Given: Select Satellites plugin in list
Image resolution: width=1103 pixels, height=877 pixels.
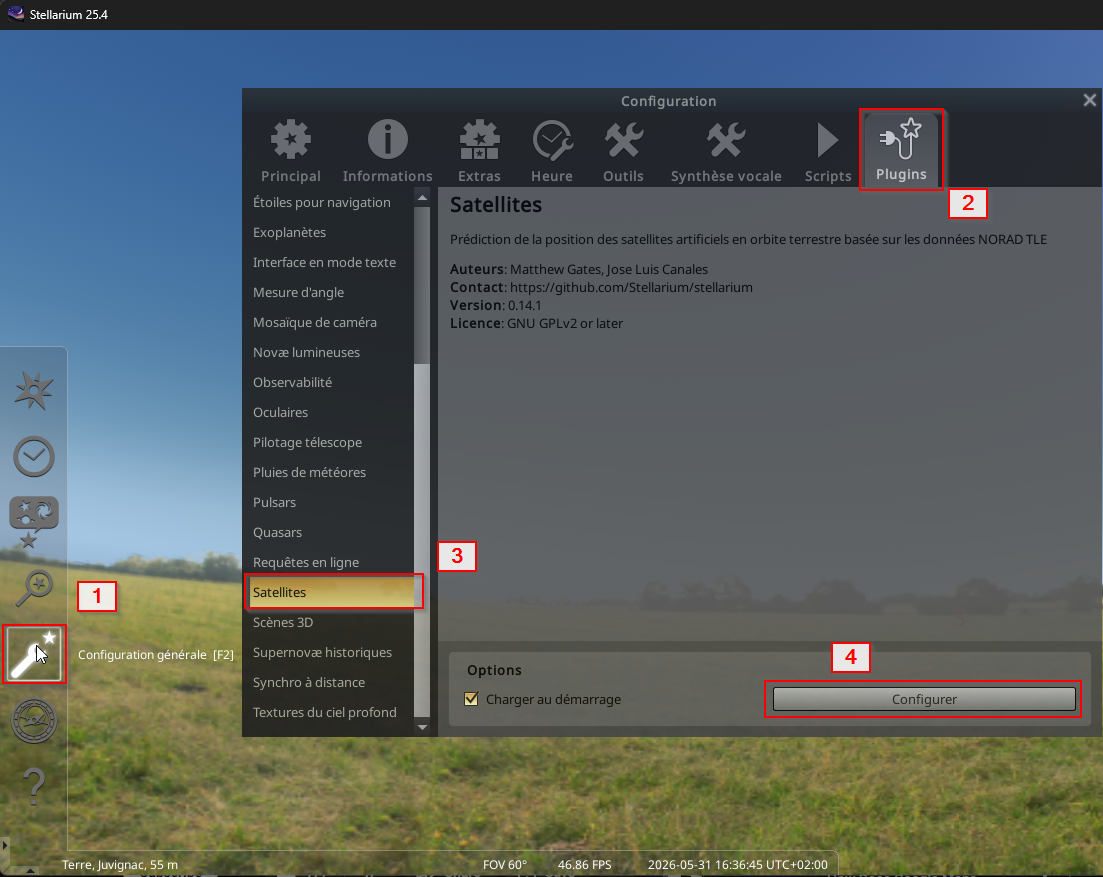Looking at the screenshot, I should pyautogui.click(x=329, y=592).
